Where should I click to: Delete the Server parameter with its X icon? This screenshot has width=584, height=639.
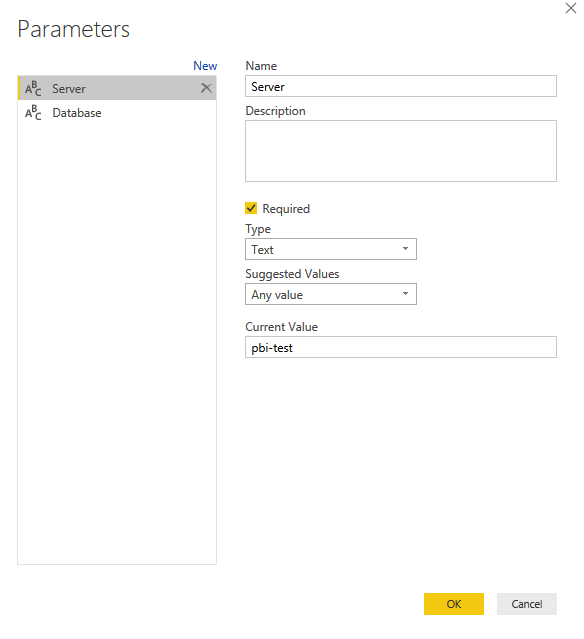[206, 88]
